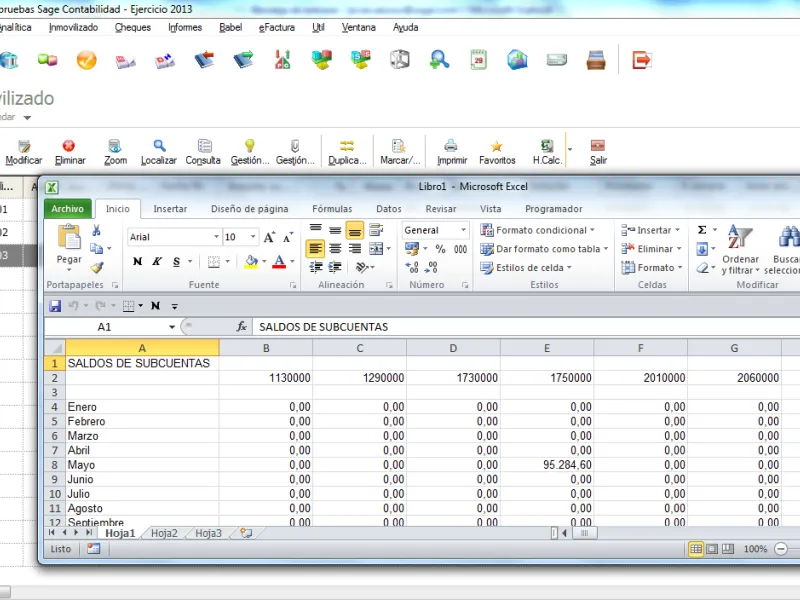The image size is (800, 600).
Task: Click the undo button in Excel quick access
Action: coord(73,306)
